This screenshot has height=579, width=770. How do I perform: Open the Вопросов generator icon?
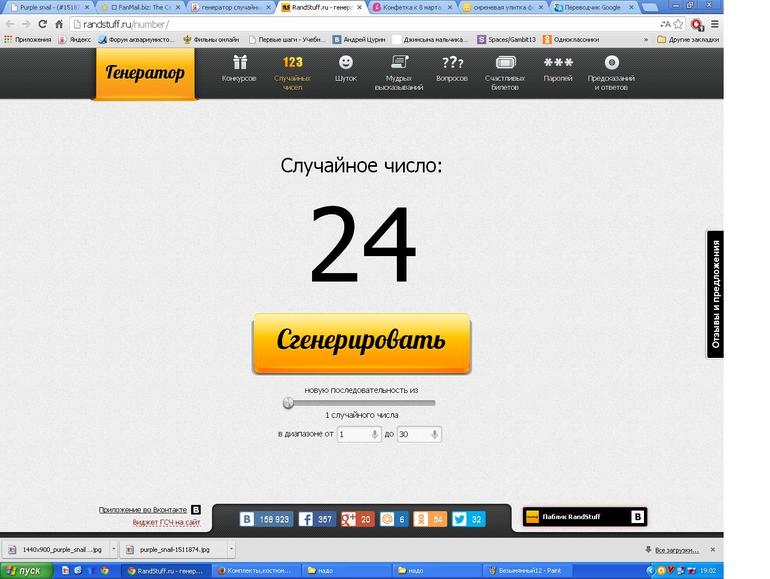click(x=452, y=64)
